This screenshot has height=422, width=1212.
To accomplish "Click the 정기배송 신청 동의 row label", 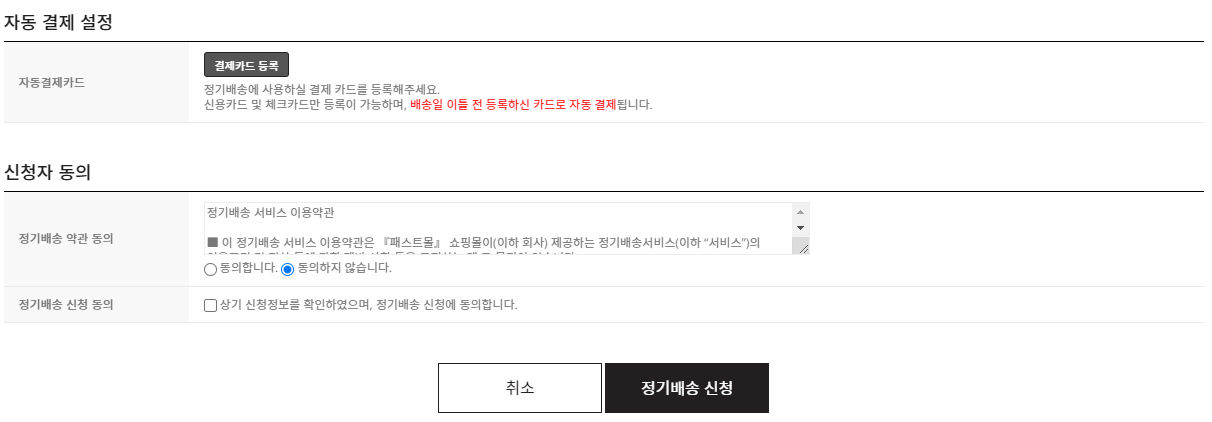I will (66, 305).
